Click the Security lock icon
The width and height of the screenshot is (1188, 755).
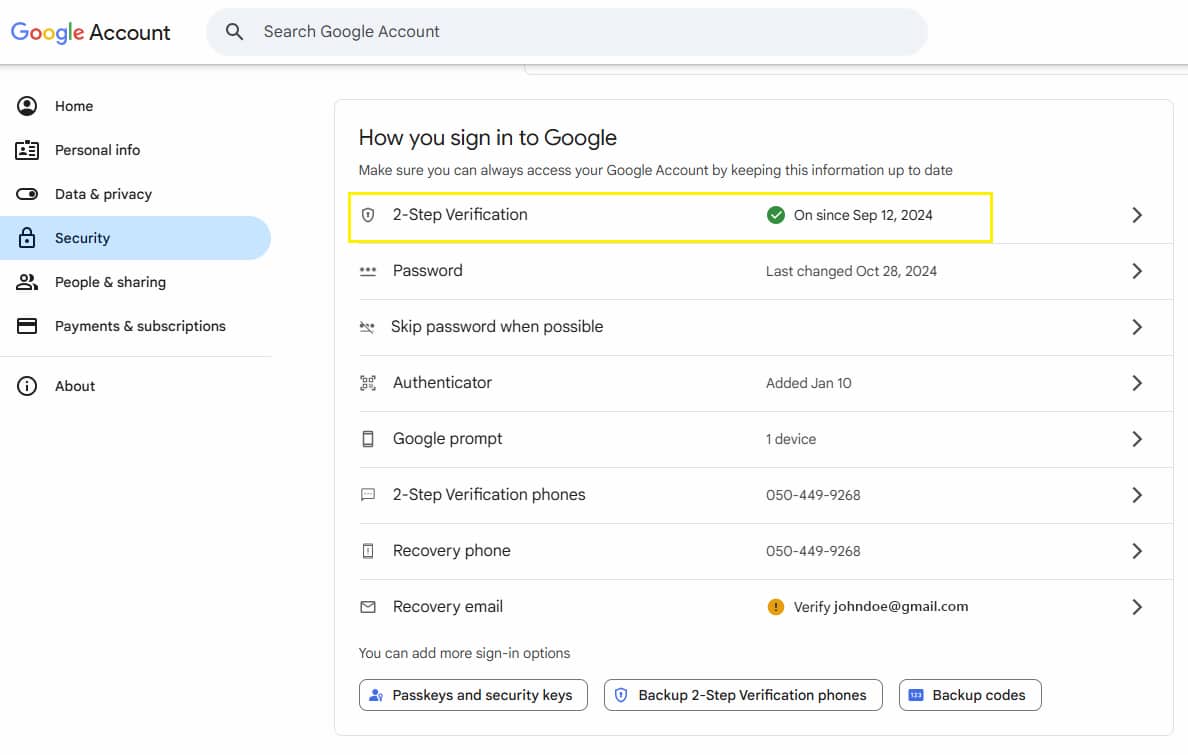(x=27, y=238)
